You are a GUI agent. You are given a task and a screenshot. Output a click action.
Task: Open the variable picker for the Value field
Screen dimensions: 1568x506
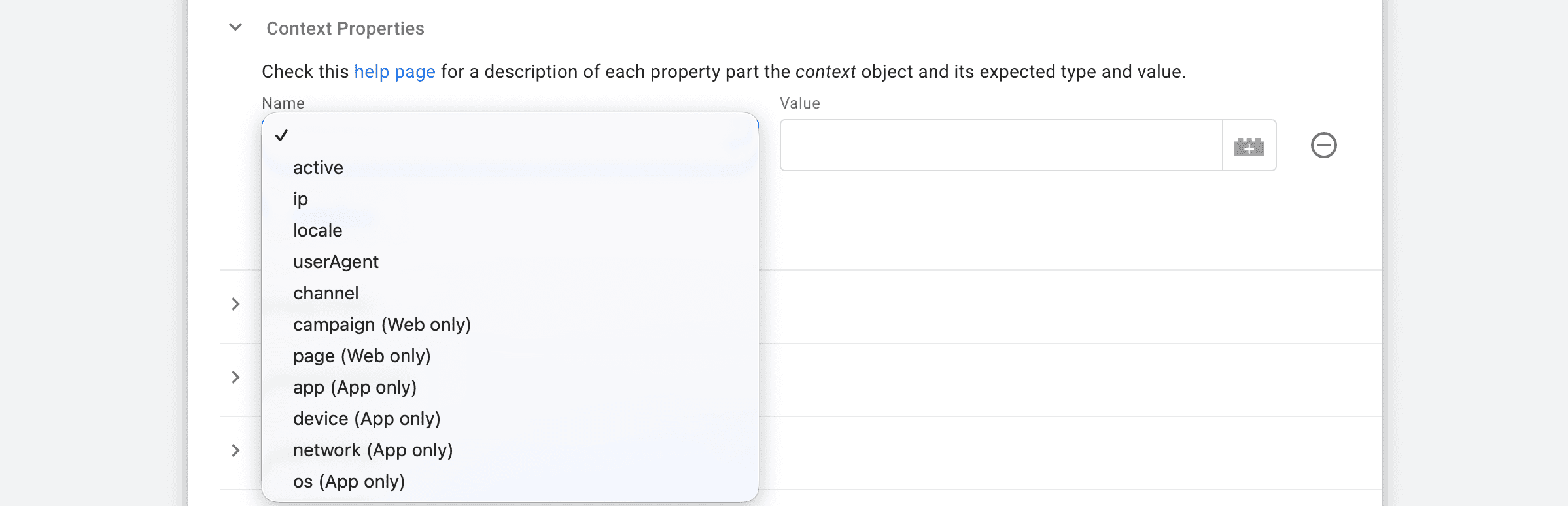tap(1249, 145)
